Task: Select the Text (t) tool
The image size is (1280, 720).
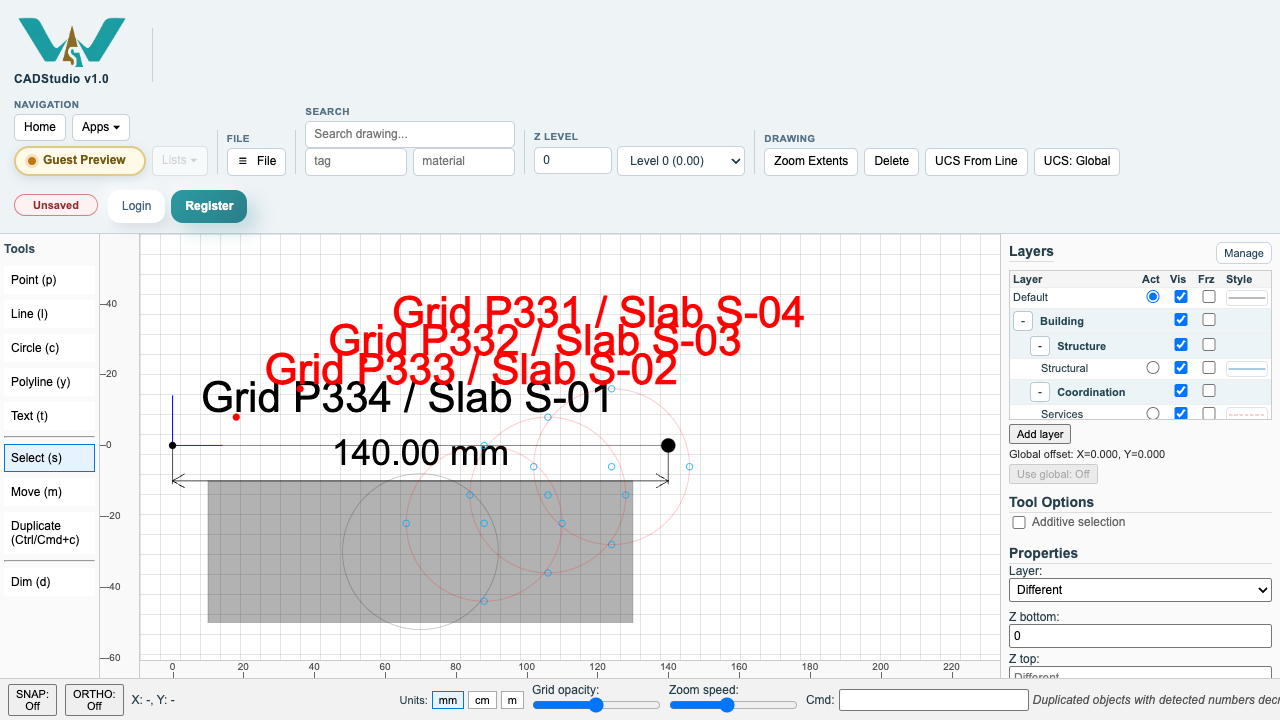Action: click(49, 416)
